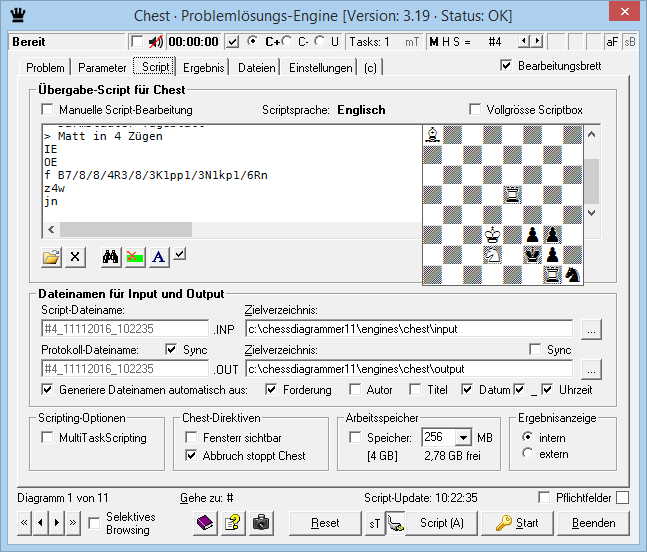Click the script box scroll-up arrow
Image resolution: width=647 pixels, height=552 pixels.
click(x=591, y=134)
